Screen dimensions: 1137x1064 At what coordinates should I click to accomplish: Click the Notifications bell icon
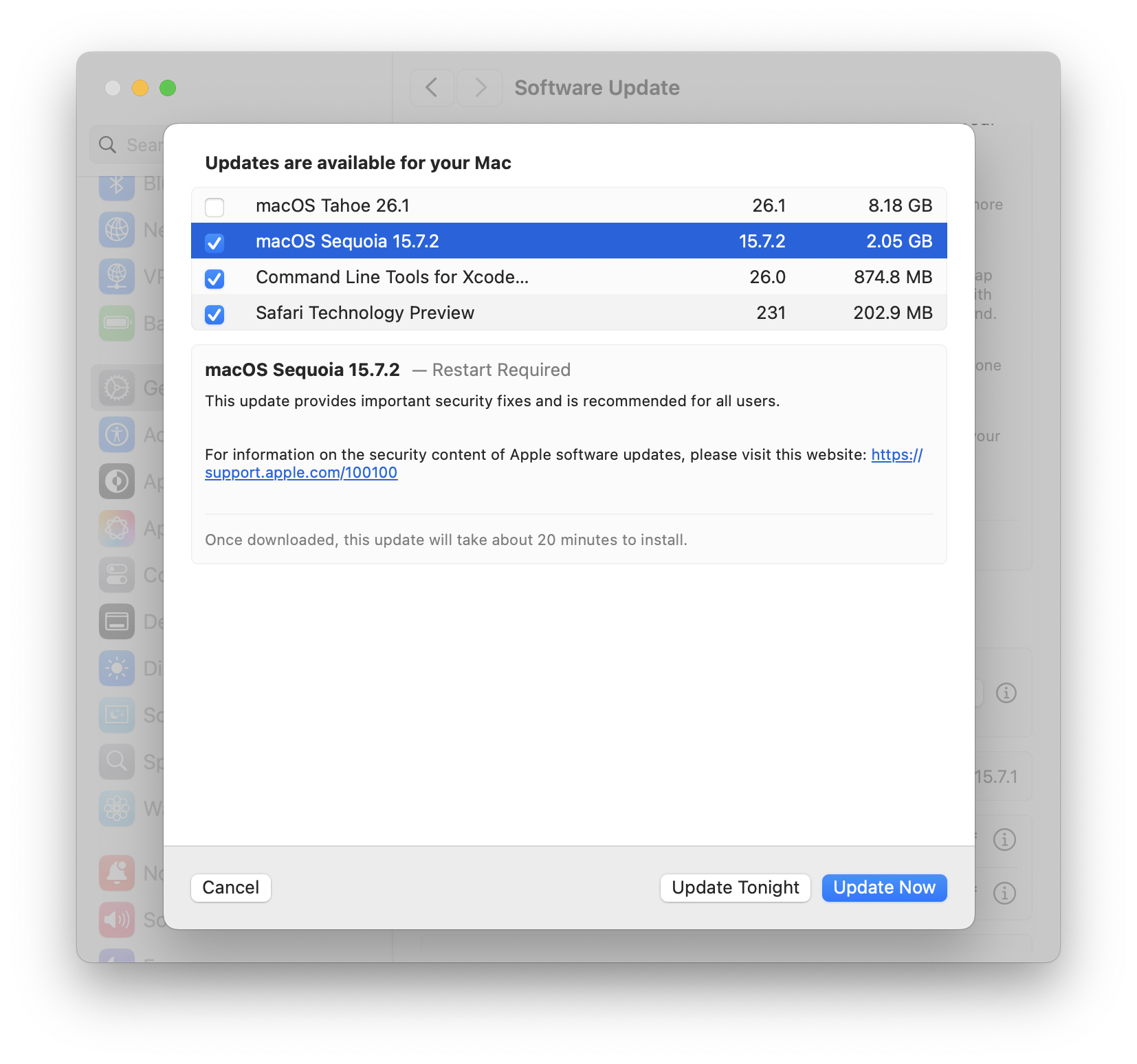click(x=117, y=873)
